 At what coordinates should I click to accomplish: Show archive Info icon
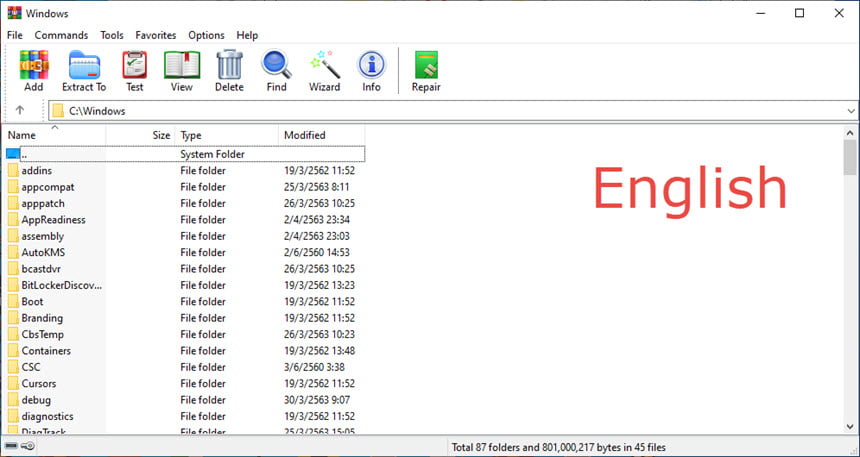click(x=371, y=65)
